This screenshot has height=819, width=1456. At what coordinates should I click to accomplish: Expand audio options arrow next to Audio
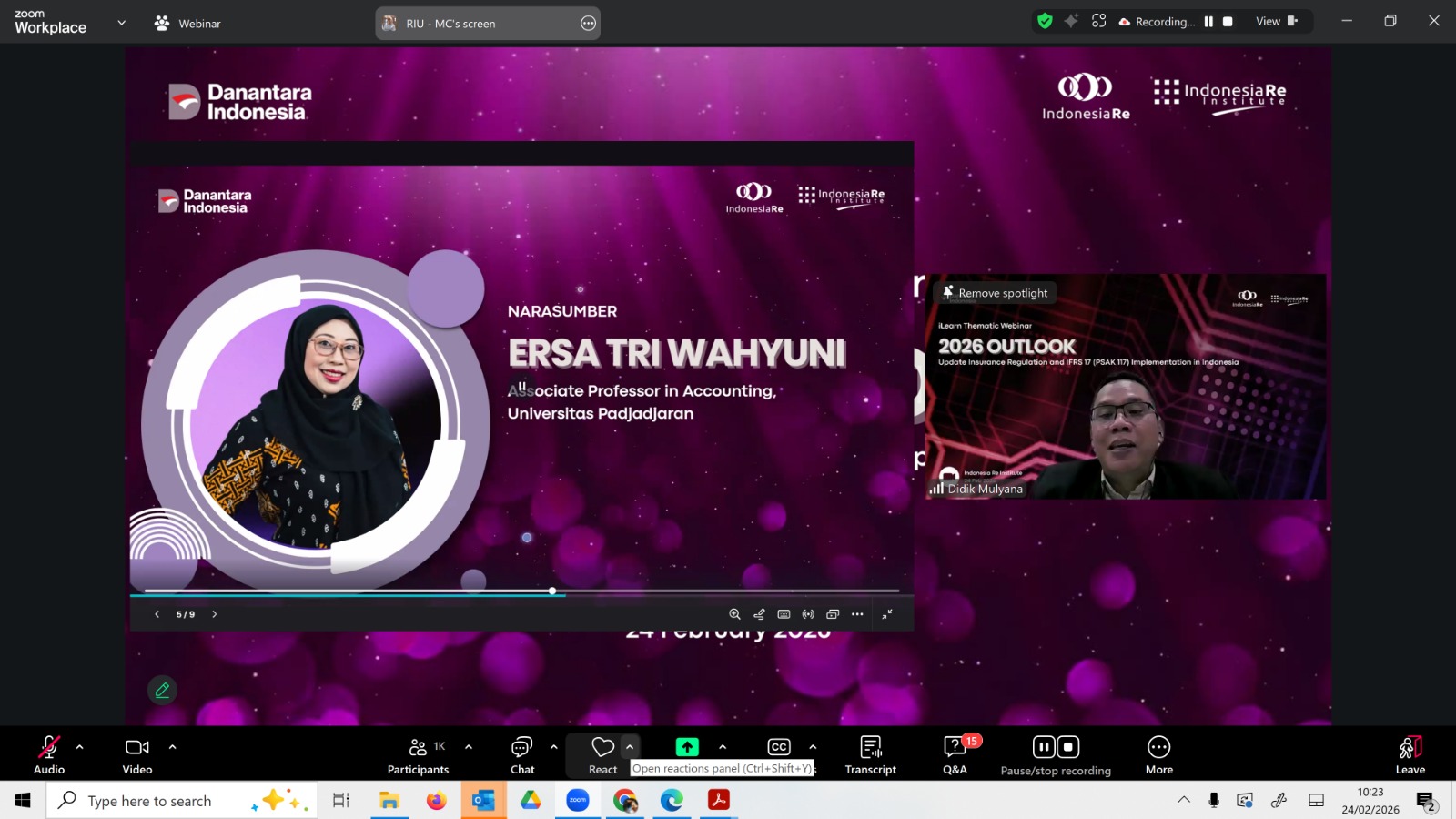pyautogui.click(x=80, y=747)
